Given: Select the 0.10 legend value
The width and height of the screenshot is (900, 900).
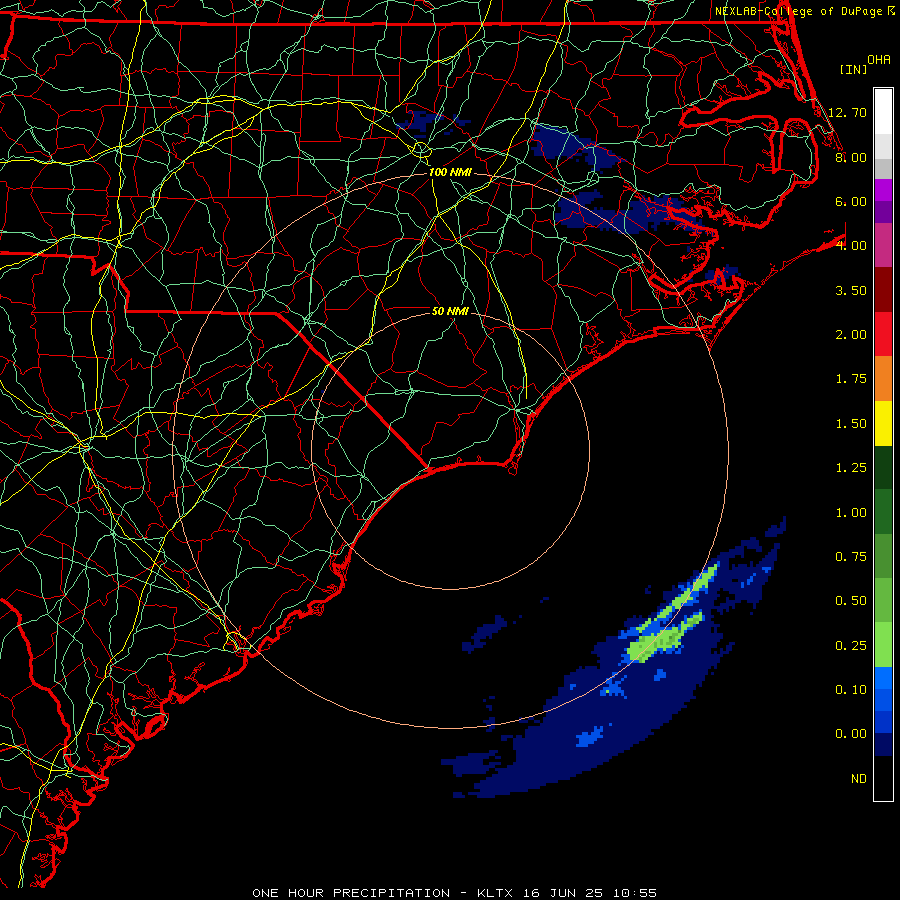Looking at the screenshot, I should coord(851,690).
